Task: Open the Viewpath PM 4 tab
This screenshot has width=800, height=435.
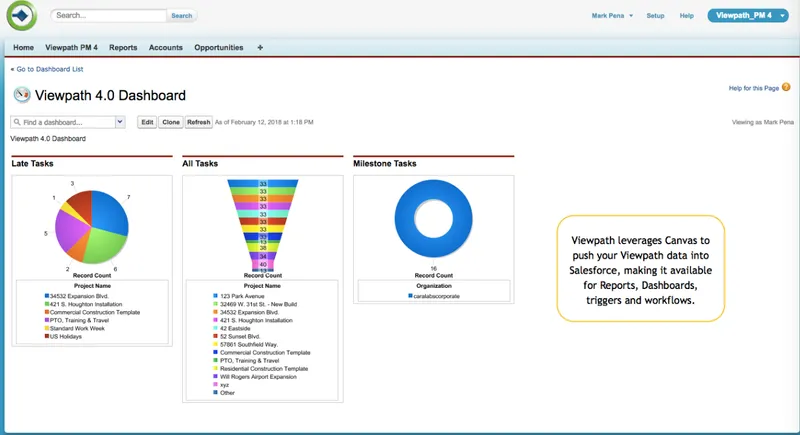Action: [x=71, y=47]
